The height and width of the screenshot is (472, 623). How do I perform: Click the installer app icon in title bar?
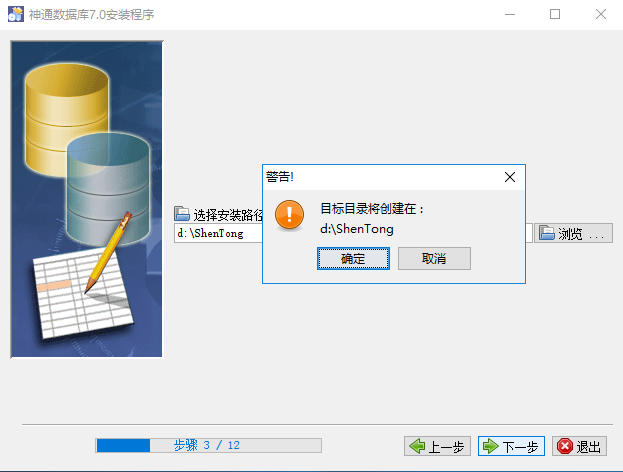click(16, 14)
